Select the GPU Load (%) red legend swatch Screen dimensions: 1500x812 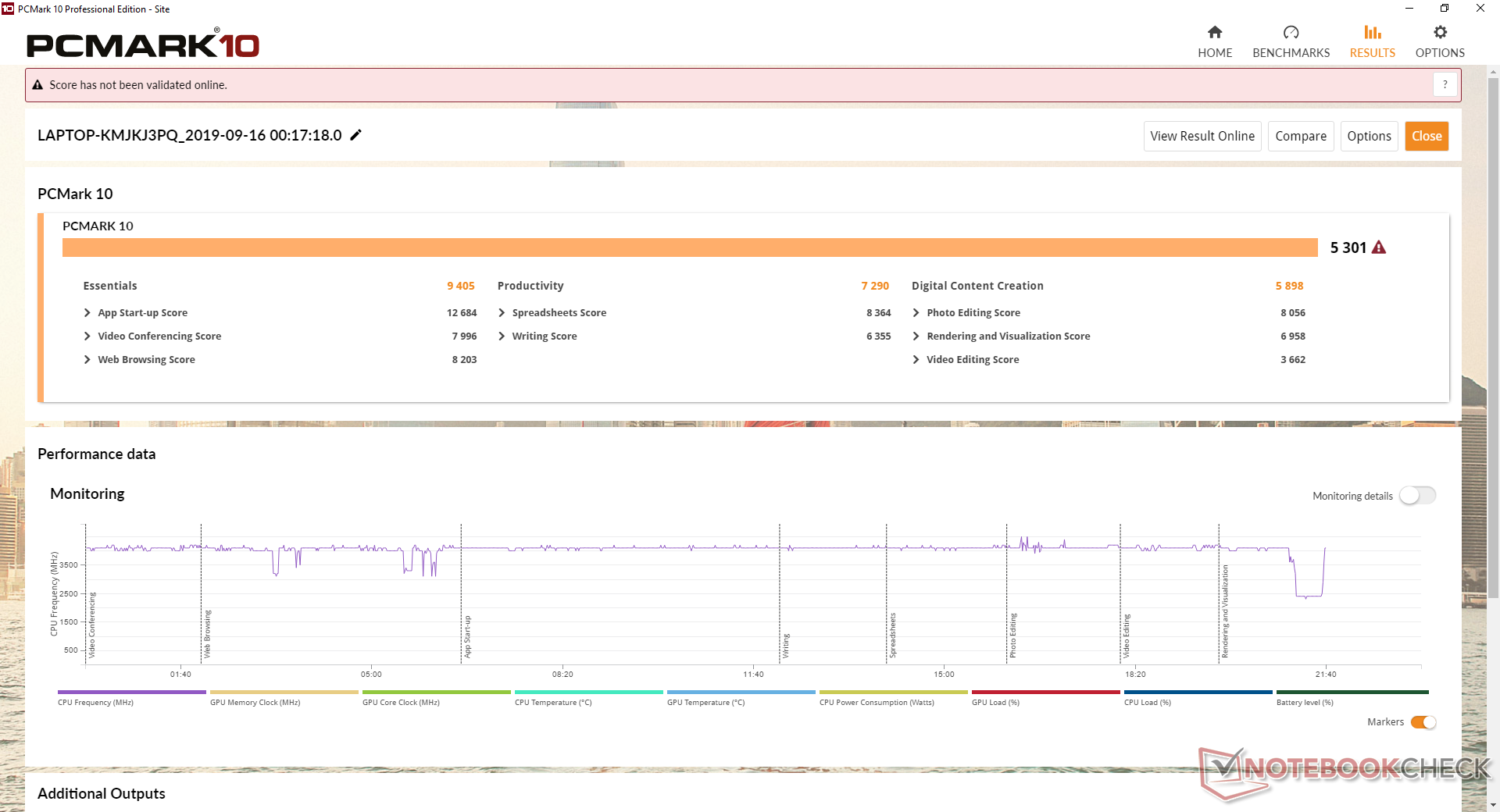point(1045,692)
